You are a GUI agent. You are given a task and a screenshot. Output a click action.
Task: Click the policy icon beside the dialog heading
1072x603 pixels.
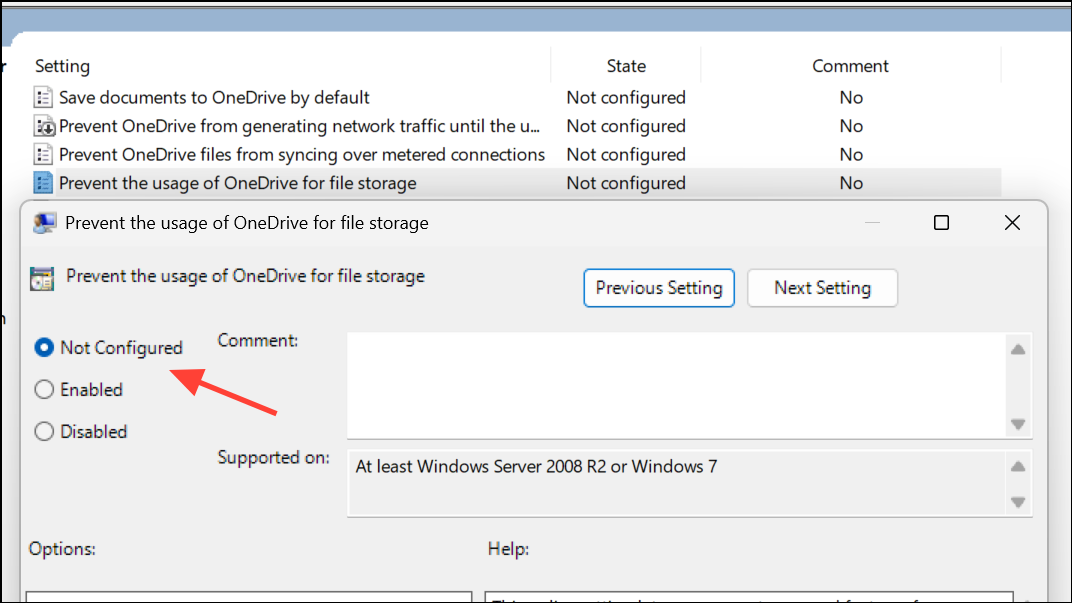41,276
